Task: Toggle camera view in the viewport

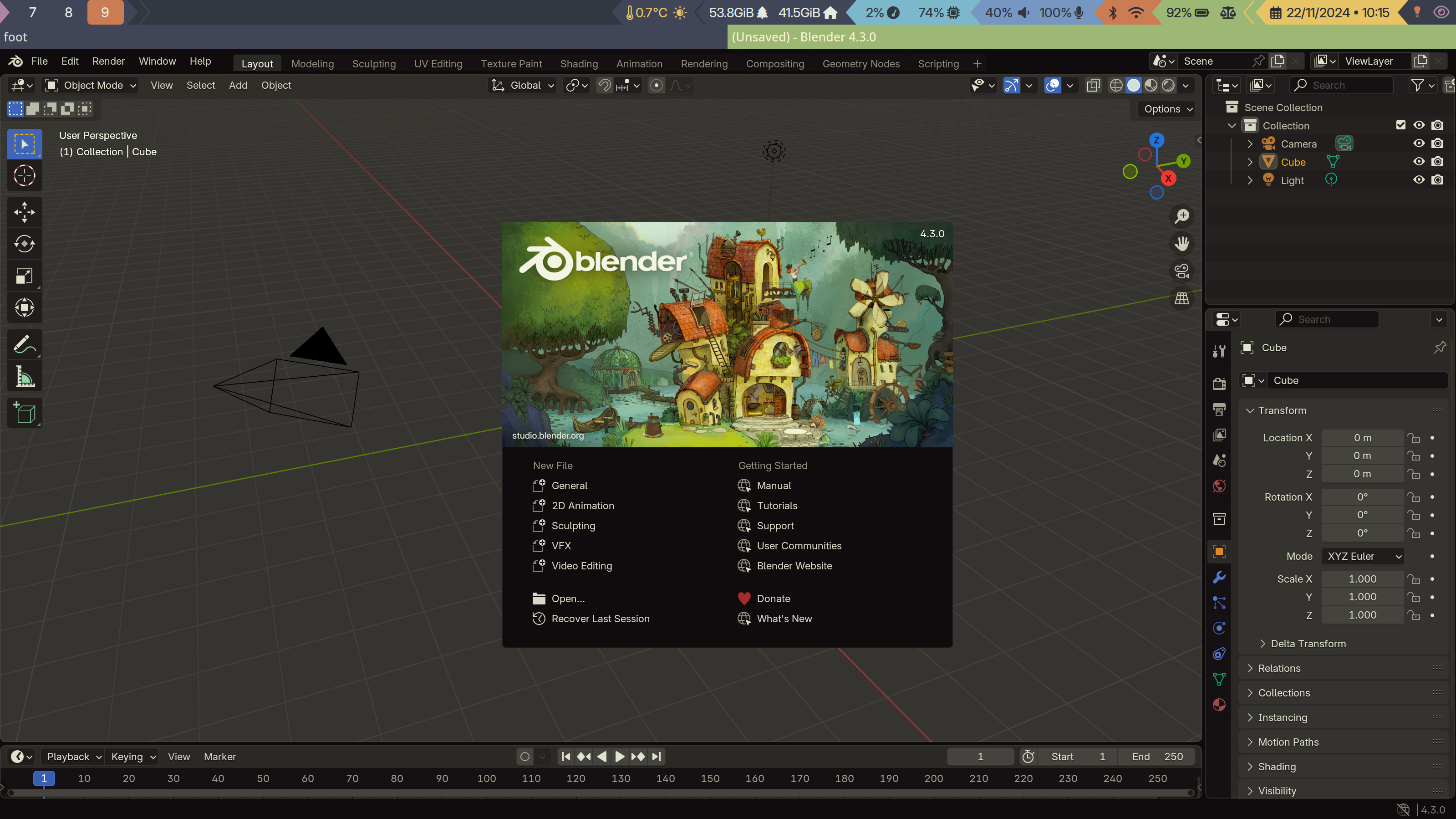Action: pos(1182,271)
